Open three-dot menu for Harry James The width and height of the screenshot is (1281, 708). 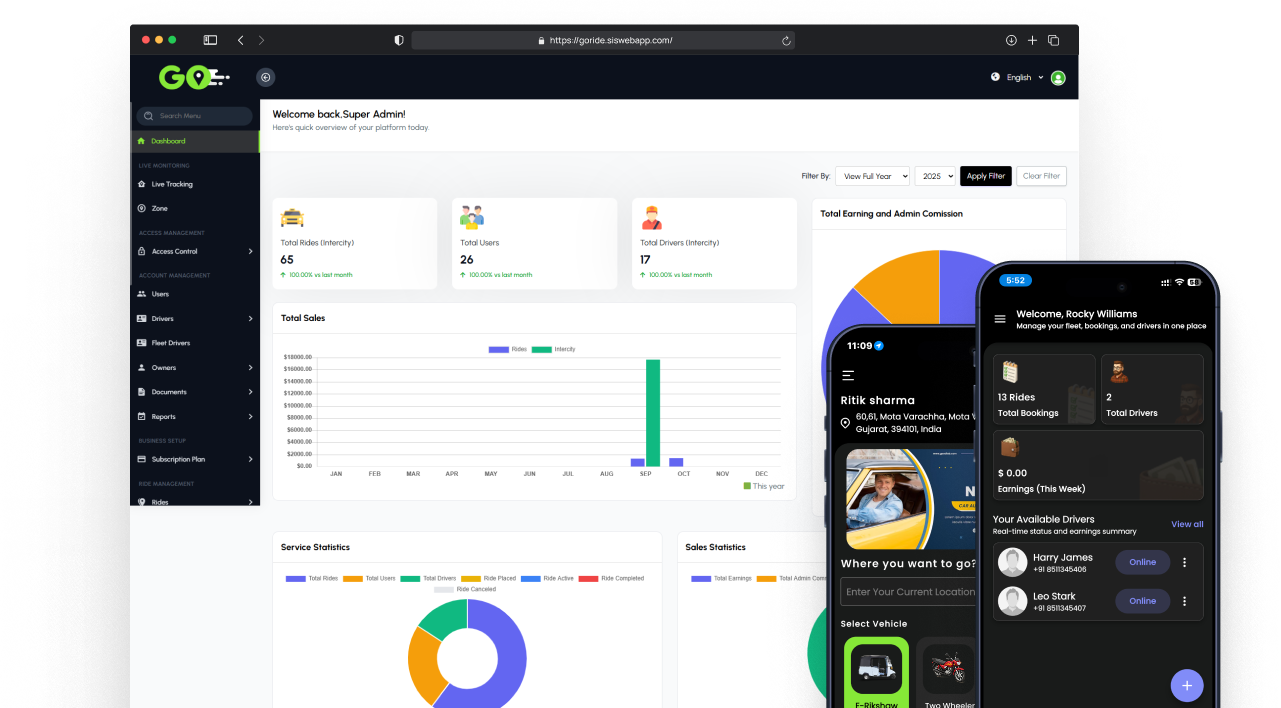pyautogui.click(x=1185, y=563)
